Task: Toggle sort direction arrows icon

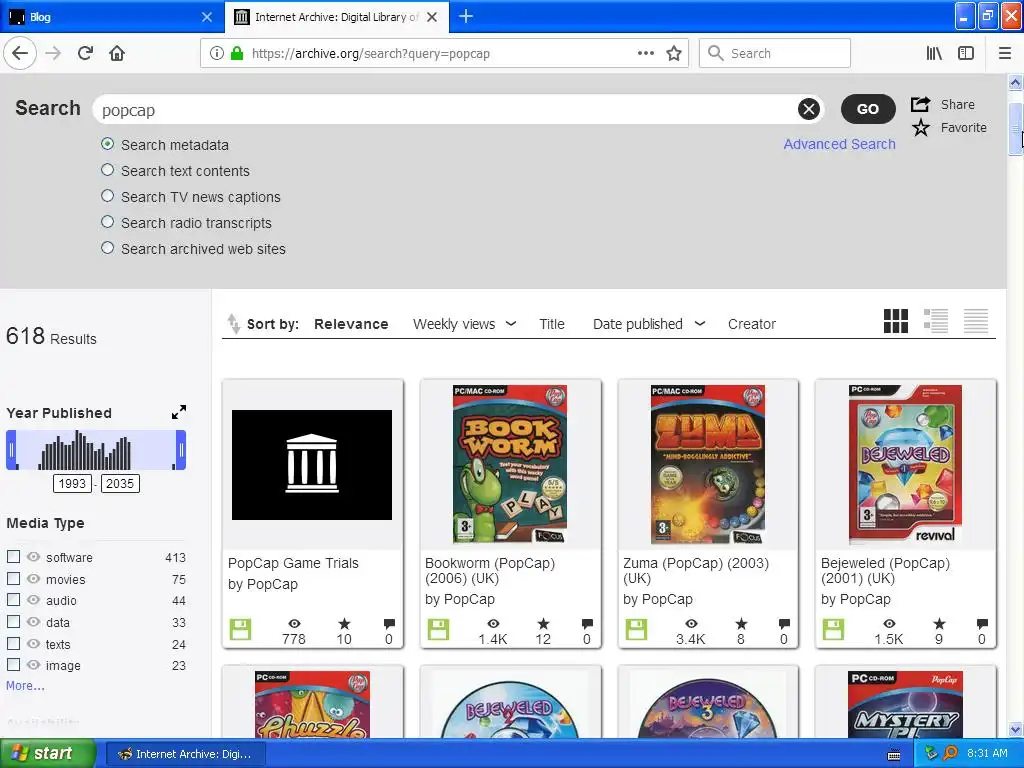Action: [x=233, y=324]
